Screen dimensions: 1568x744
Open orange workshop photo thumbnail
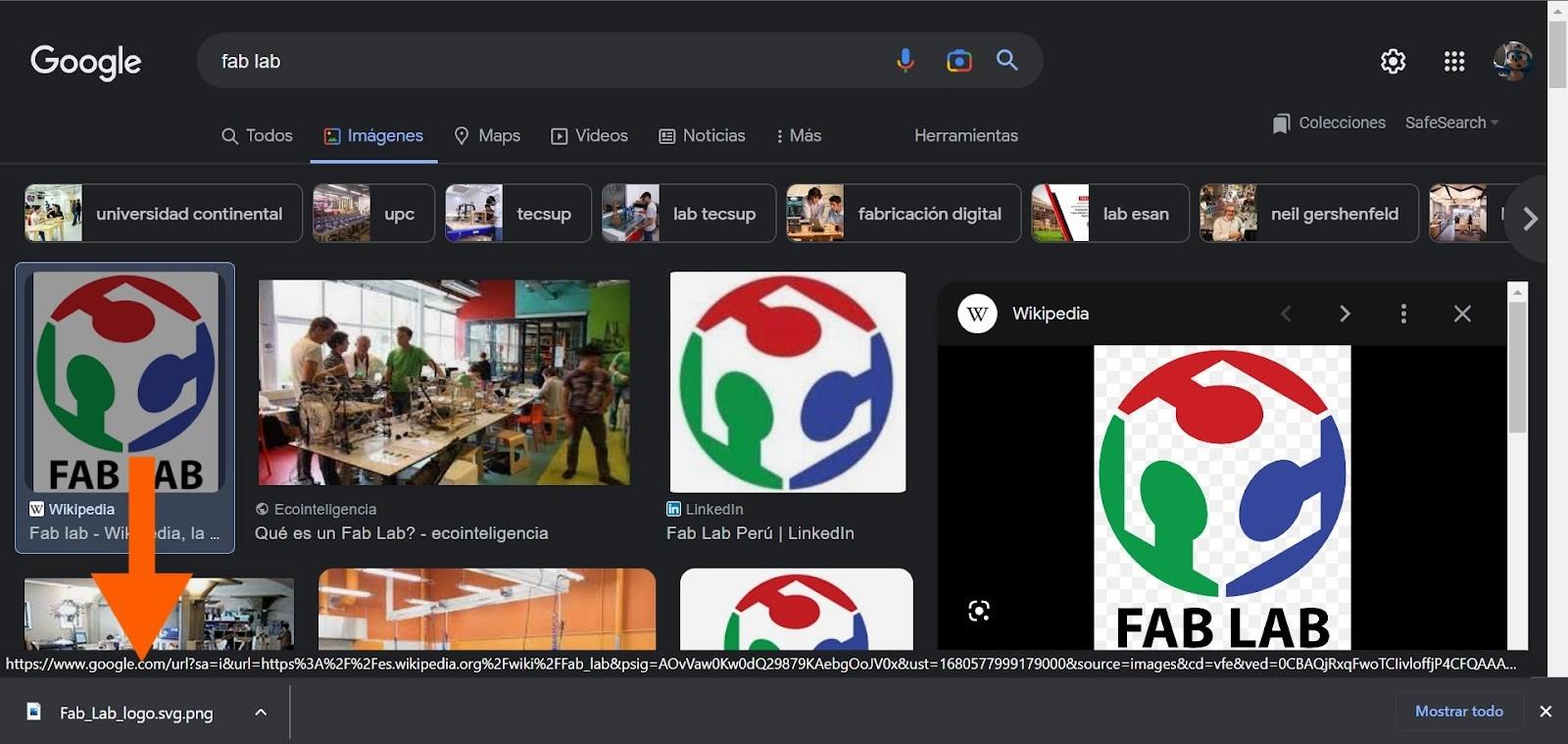[487, 609]
